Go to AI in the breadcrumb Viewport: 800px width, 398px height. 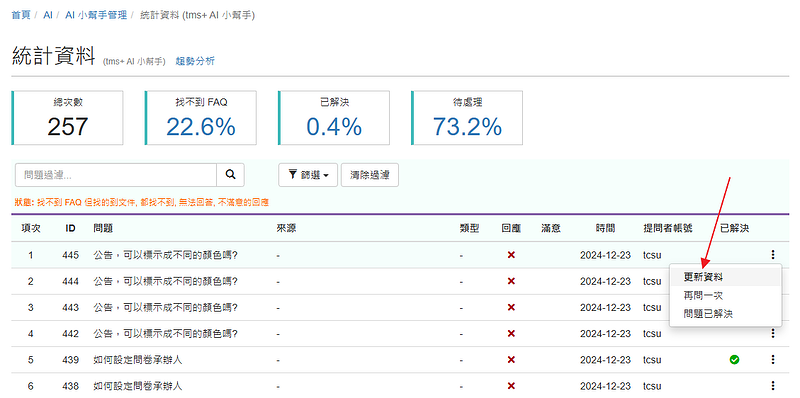tap(48, 15)
